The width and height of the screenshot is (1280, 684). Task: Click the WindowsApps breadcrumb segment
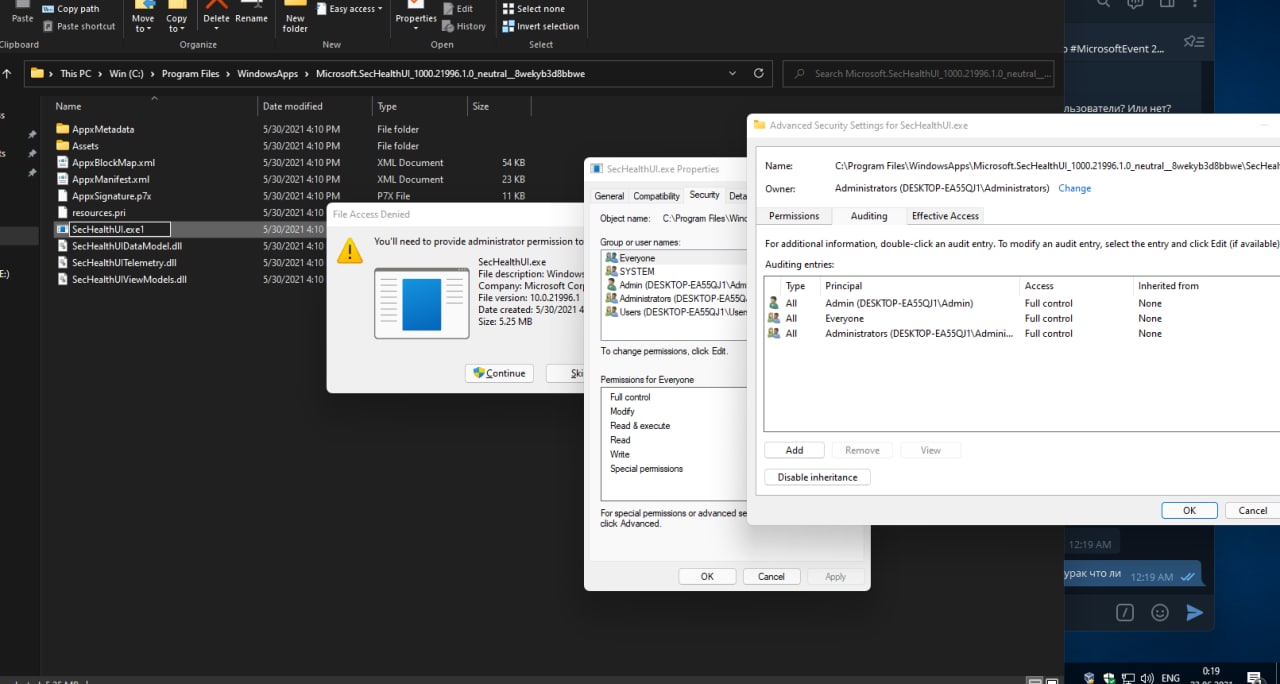(268, 73)
